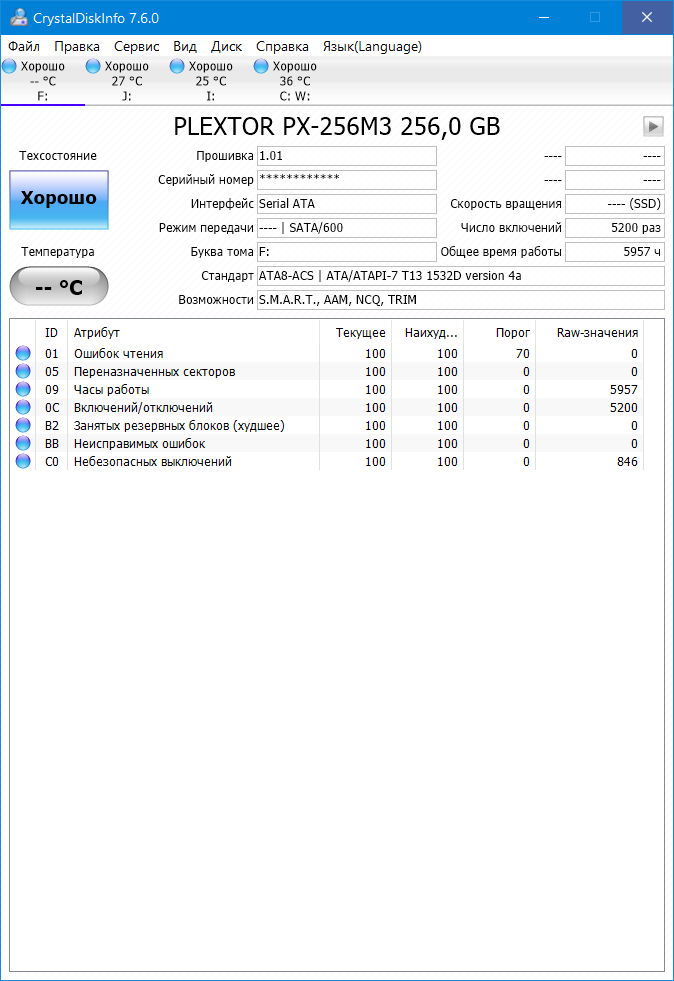Open the Правка menu
674x981 pixels.
tap(76, 46)
